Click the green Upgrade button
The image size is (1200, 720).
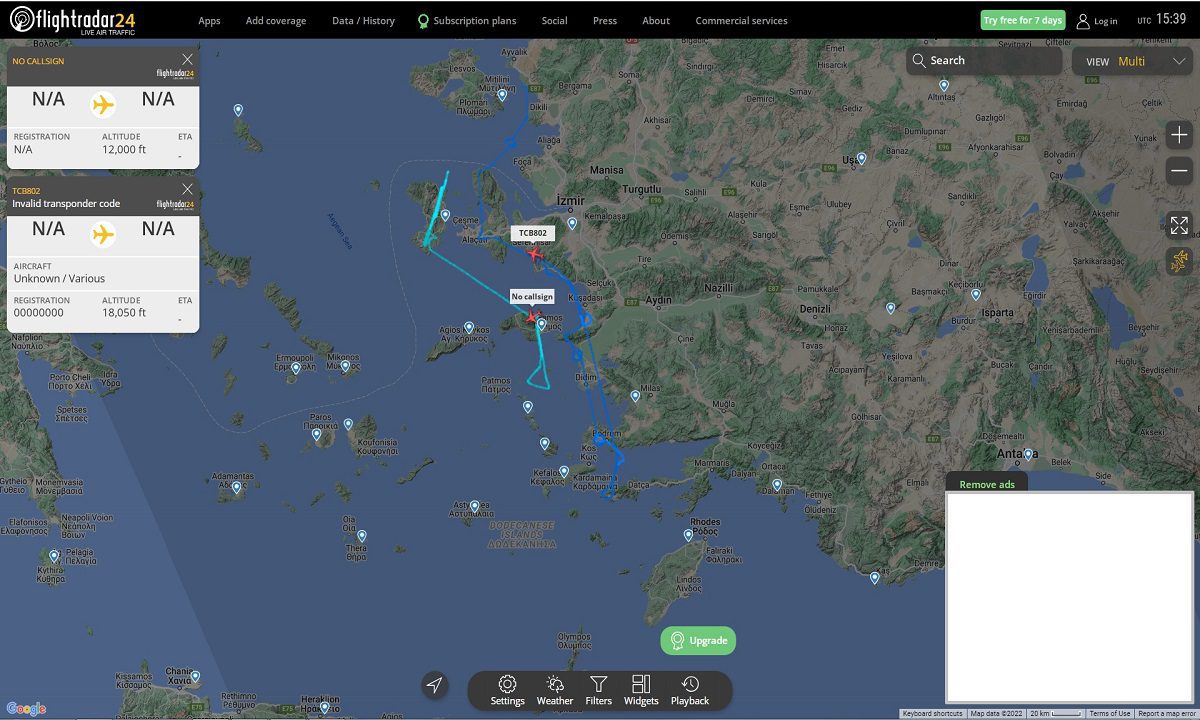click(698, 641)
